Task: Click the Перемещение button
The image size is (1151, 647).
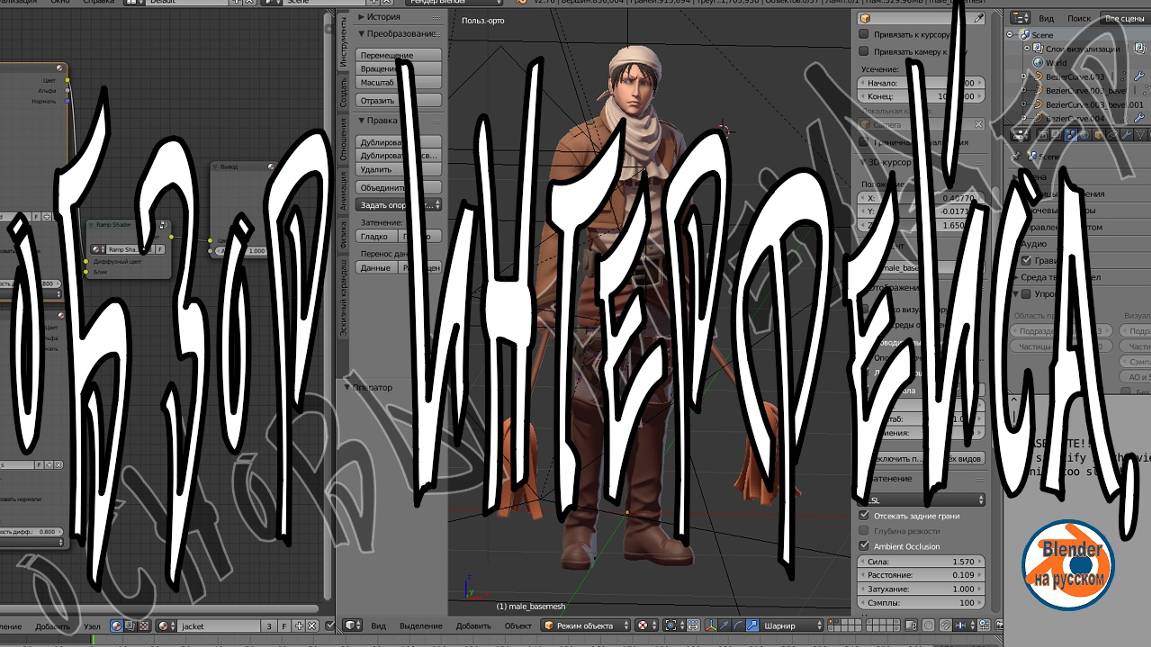Action: coord(398,55)
